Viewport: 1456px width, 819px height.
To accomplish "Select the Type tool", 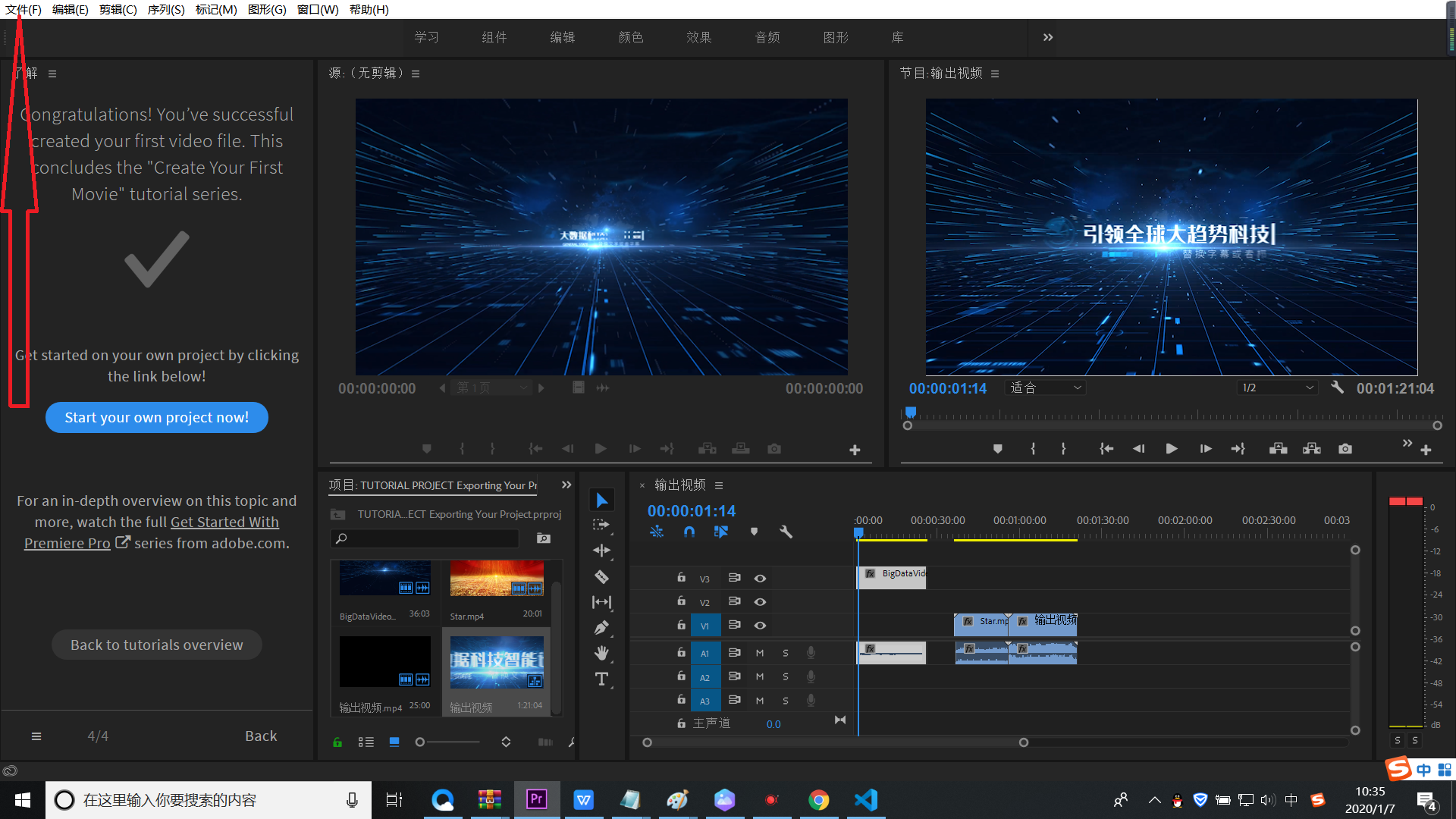I will [x=601, y=679].
